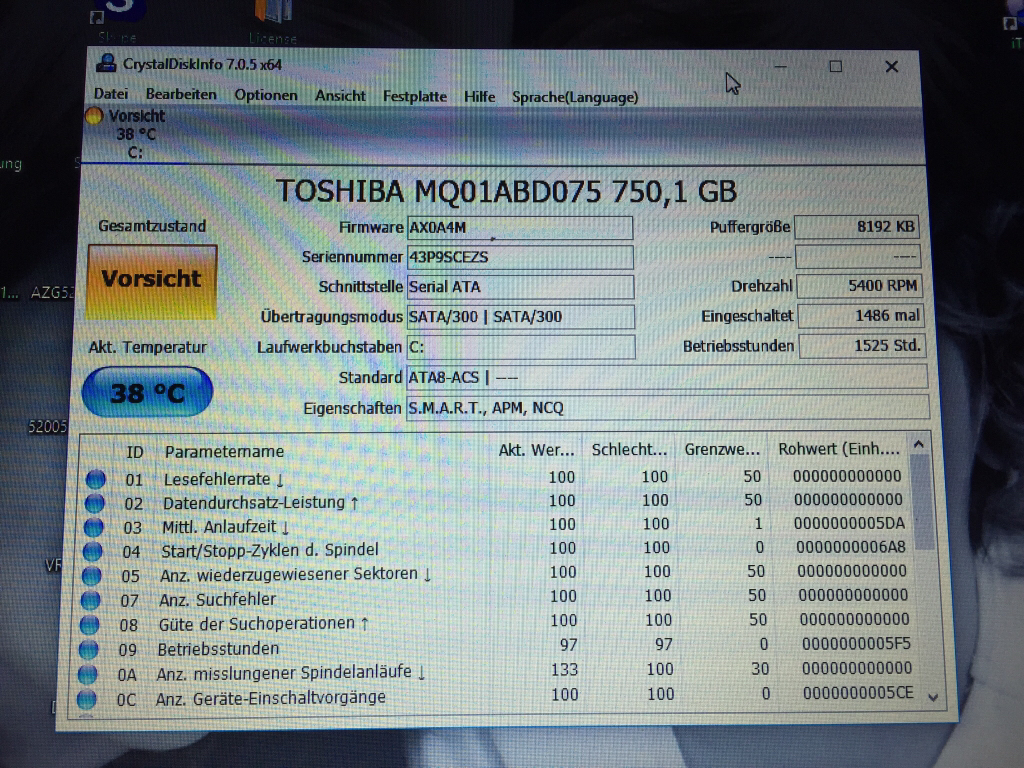This screenshot has width=1024, height=768.
Task: Click the Betriebsstunden value 1525 Std.
Action: tap(861, 345)
